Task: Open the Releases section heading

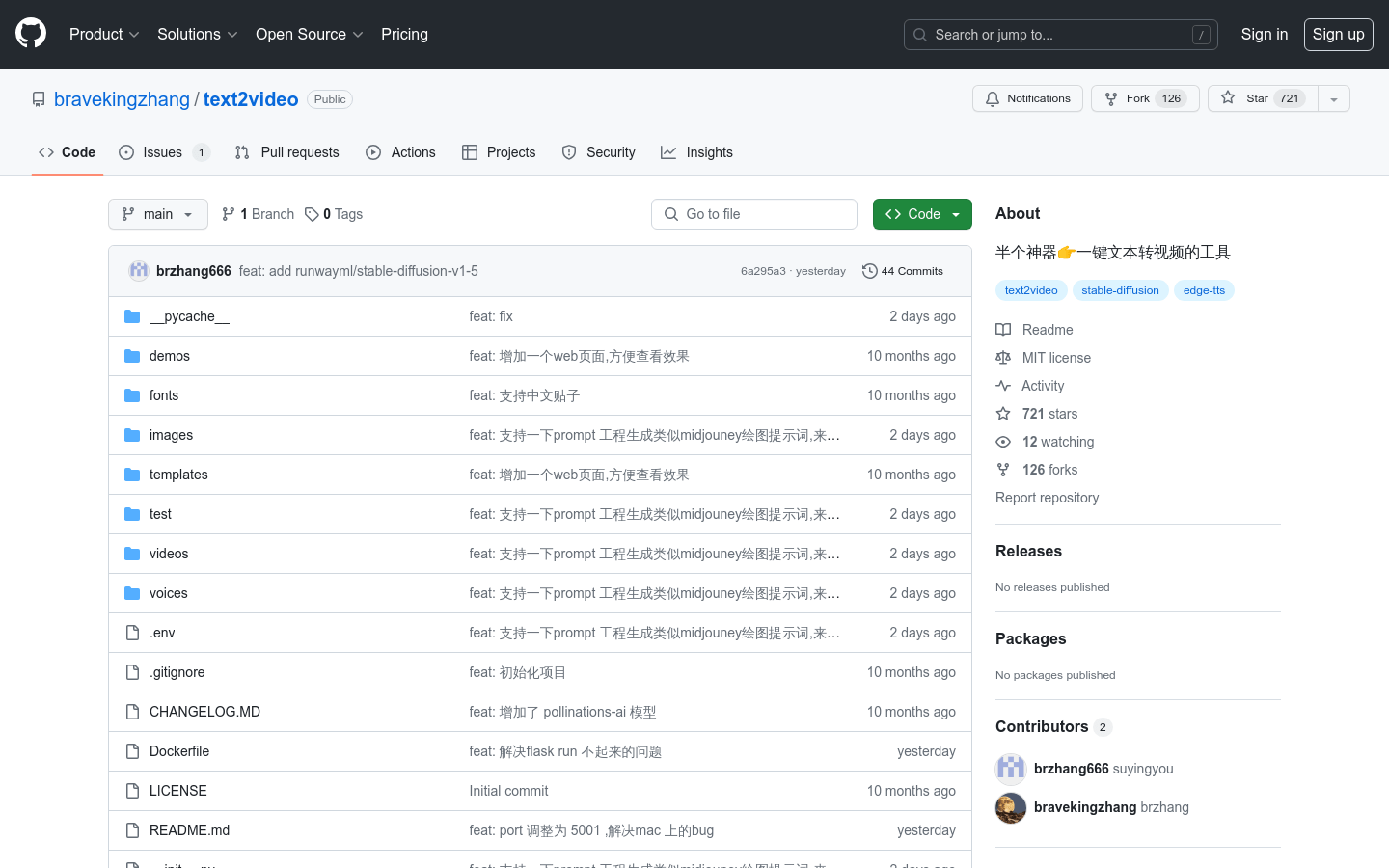Action: tap(1028, 551)
